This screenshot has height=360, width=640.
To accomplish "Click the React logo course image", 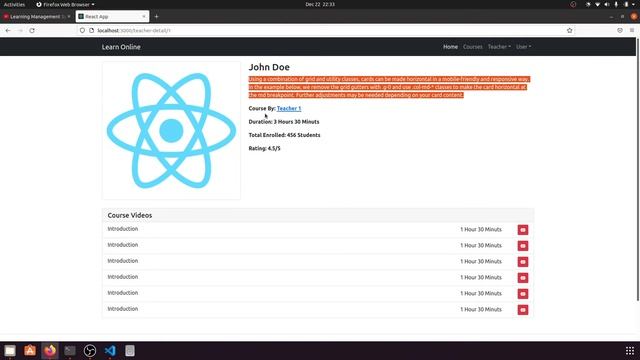I will (x=171, y=131).
